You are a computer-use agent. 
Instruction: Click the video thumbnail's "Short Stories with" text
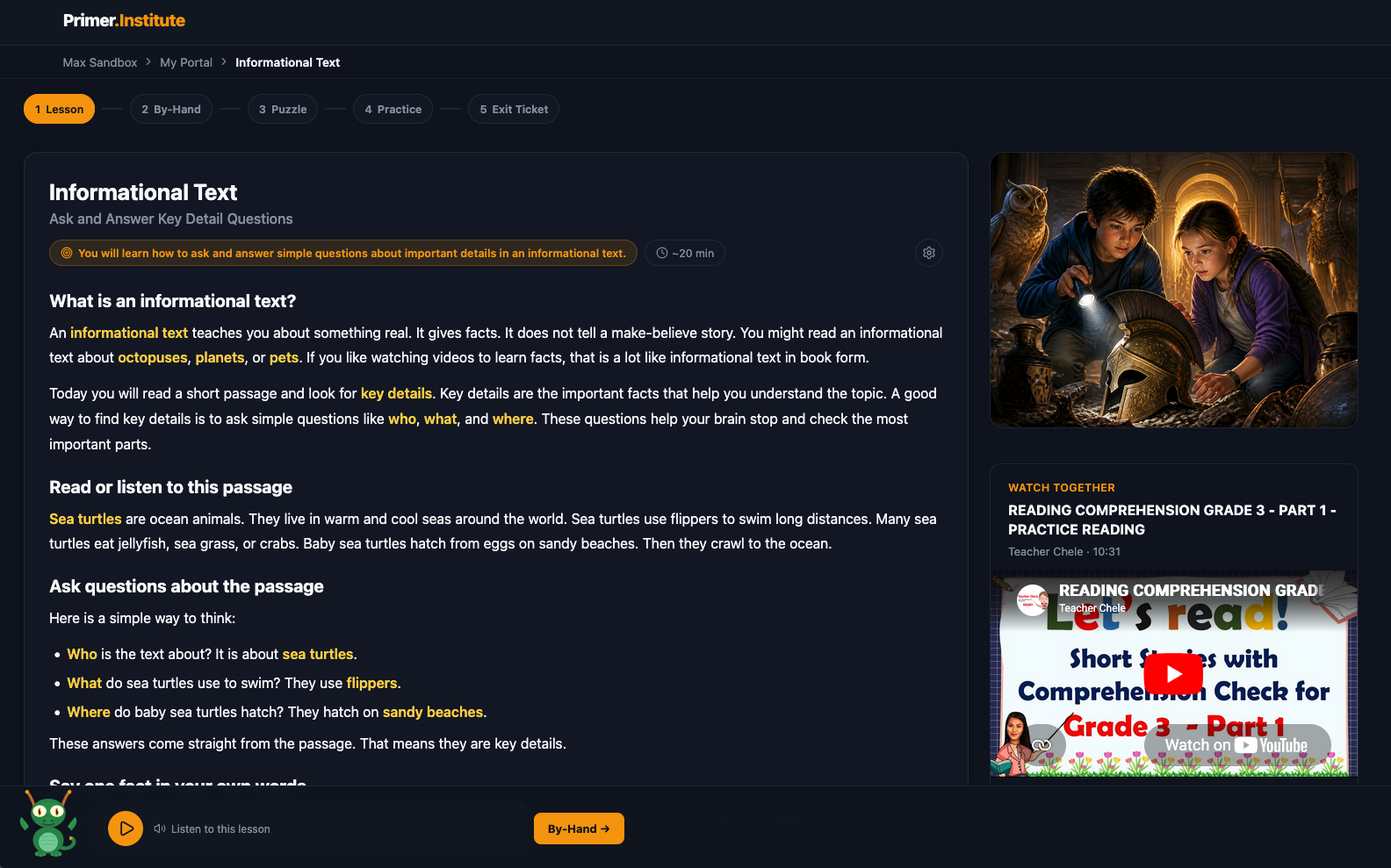[x=1173, y=658]
